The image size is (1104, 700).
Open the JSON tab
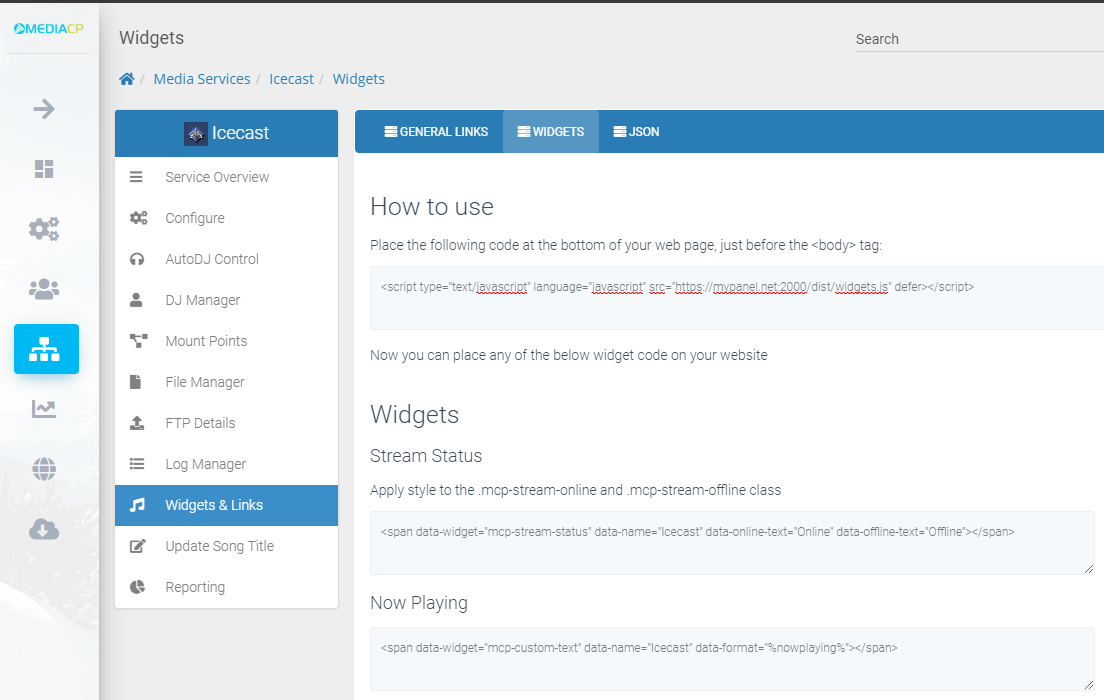(x=636, y=132)
